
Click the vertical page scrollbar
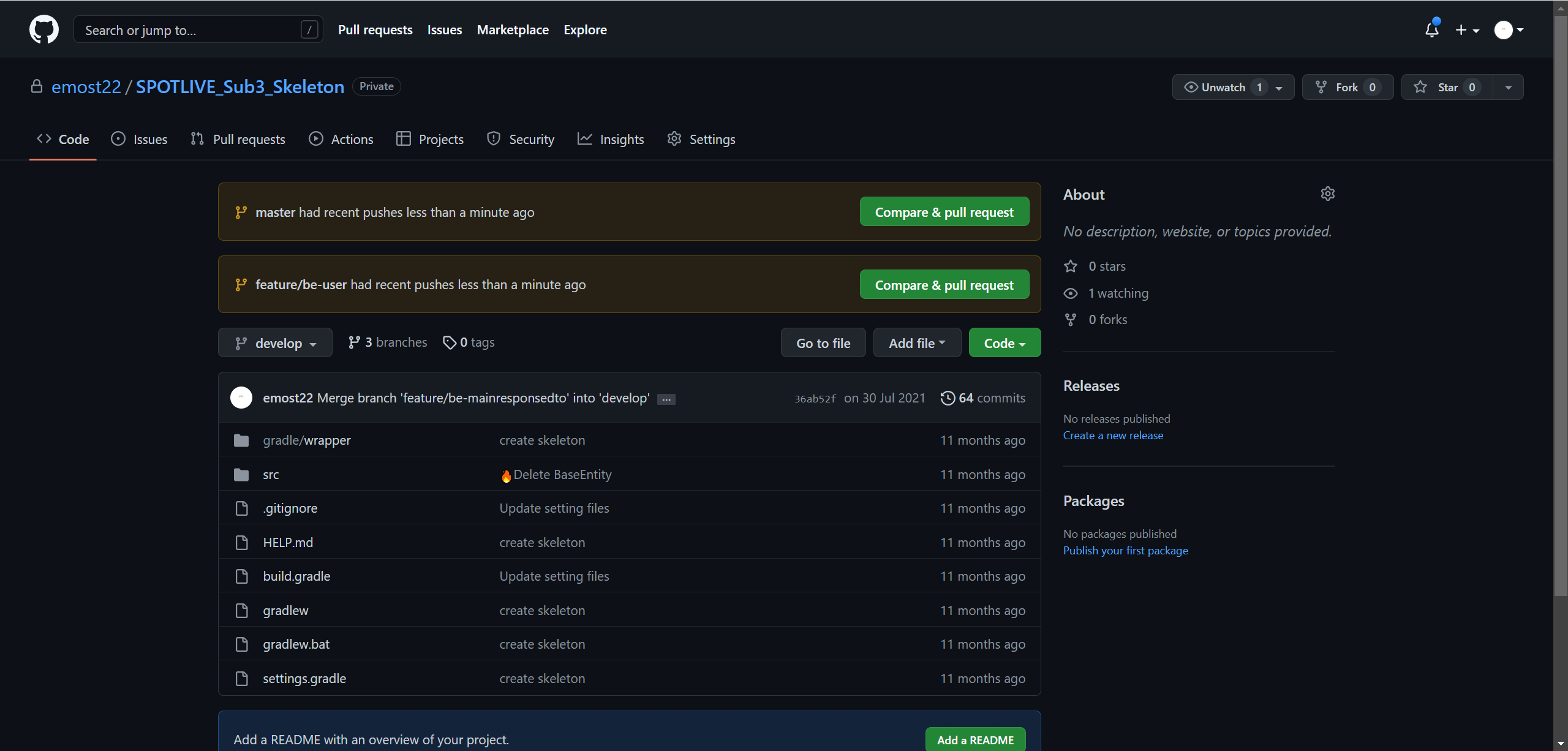pyautogui.click(x=1560, y=306)
